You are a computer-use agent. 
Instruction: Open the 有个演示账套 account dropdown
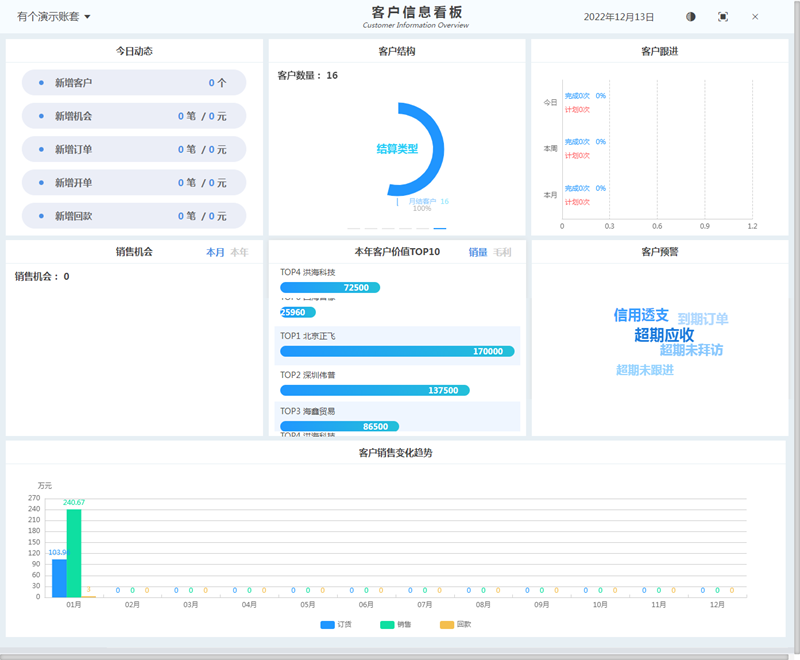54,16
